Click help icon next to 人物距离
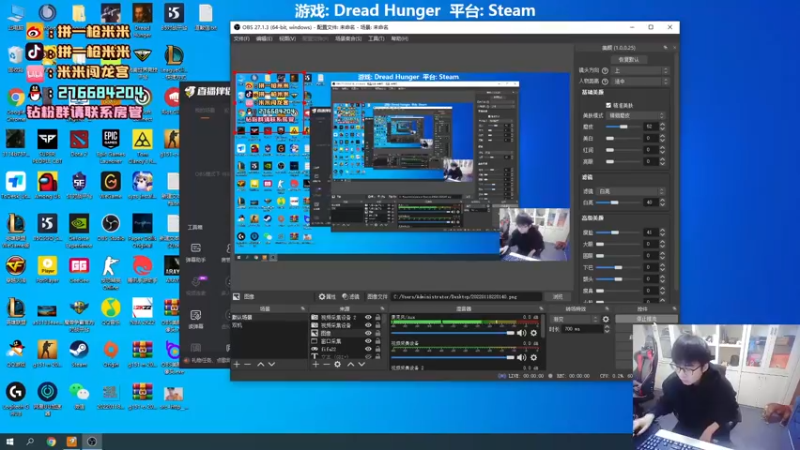The height and width of the screenshot is (450, 800). [x=605, y=82]
